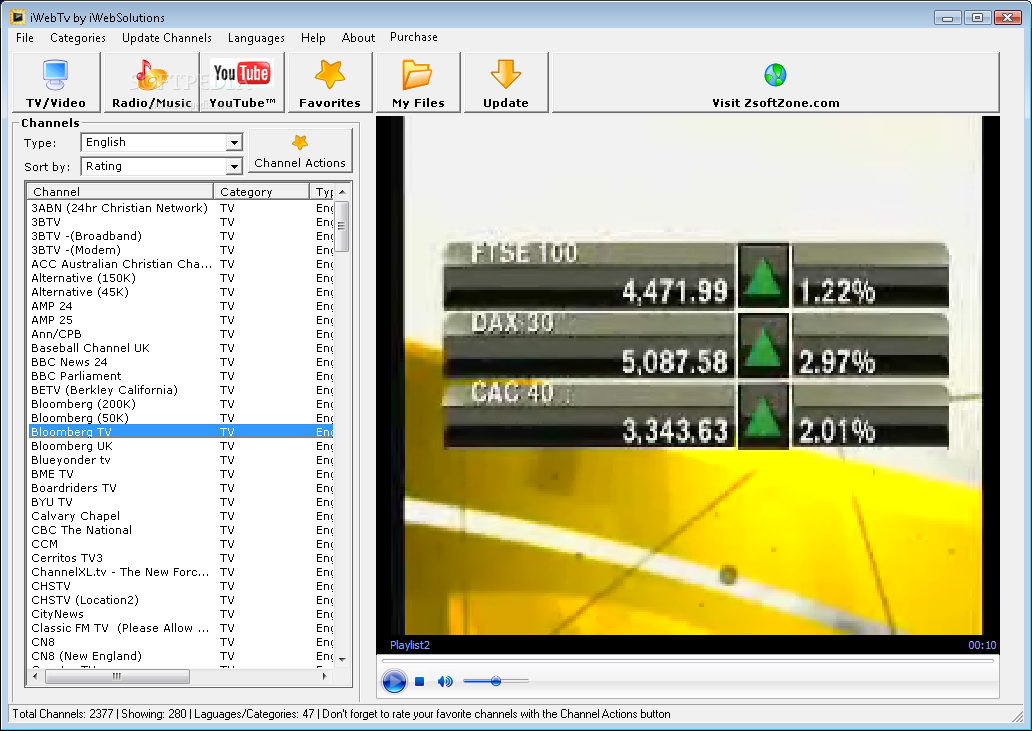Open the Languages menu

[x=256, y=38]
